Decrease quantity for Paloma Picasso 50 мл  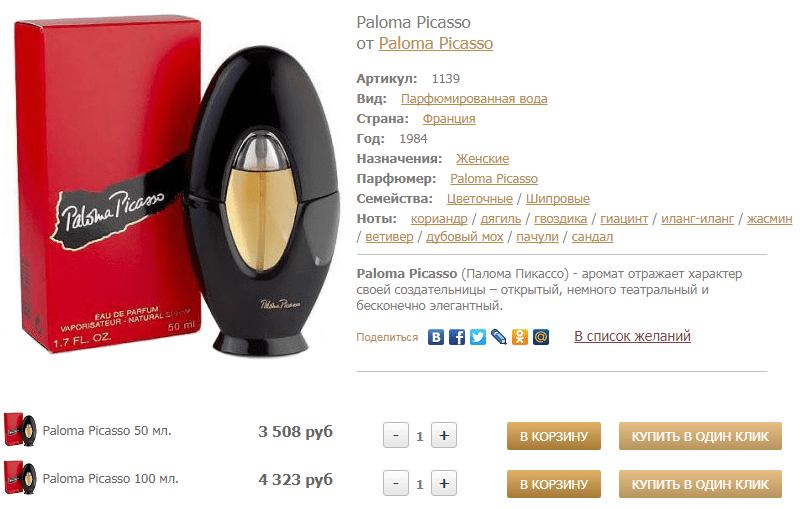(396, 435)
